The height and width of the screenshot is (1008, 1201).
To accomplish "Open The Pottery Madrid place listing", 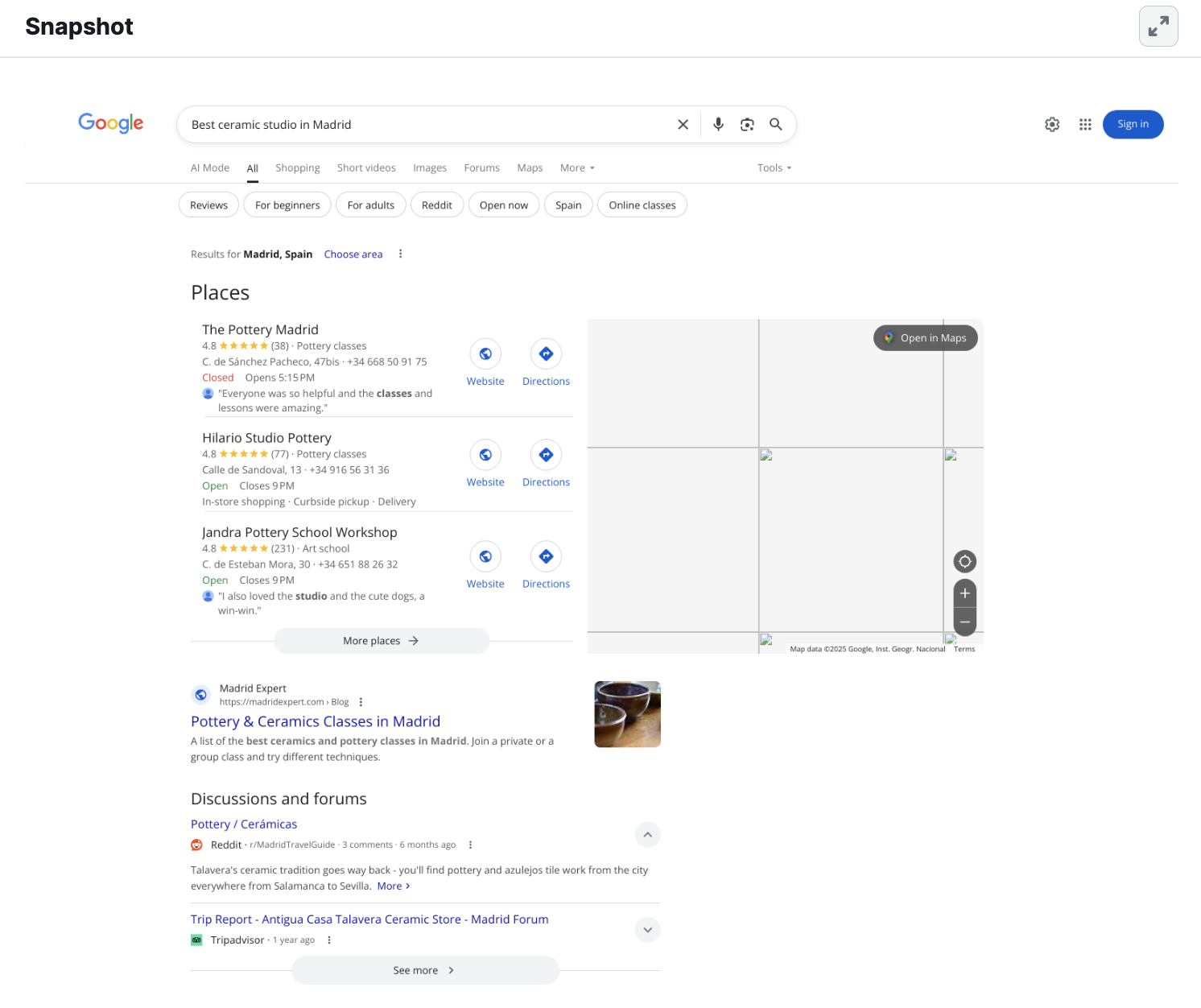I will 260,330.
